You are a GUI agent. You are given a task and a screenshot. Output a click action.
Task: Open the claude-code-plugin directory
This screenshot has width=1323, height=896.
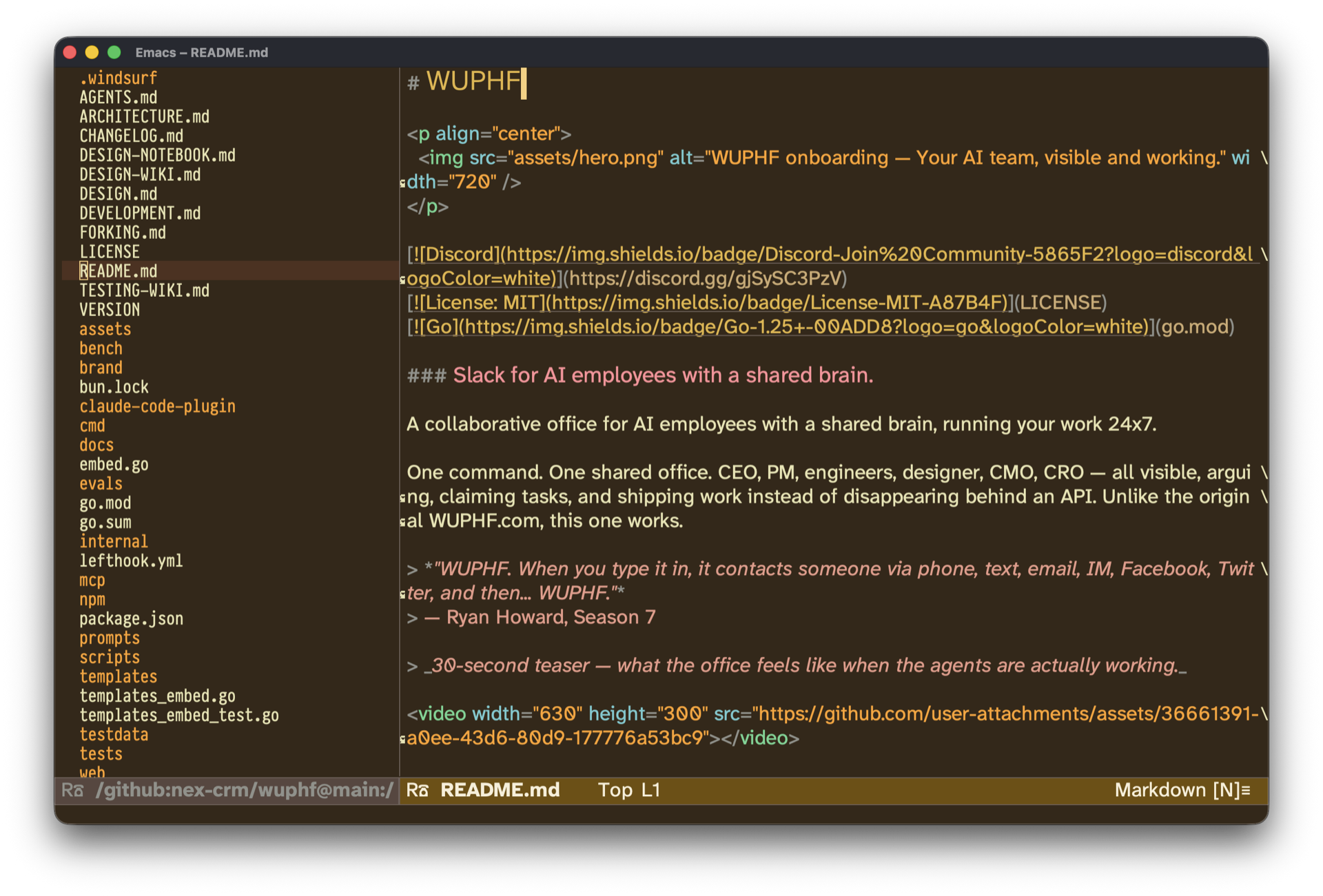point(157,406)
